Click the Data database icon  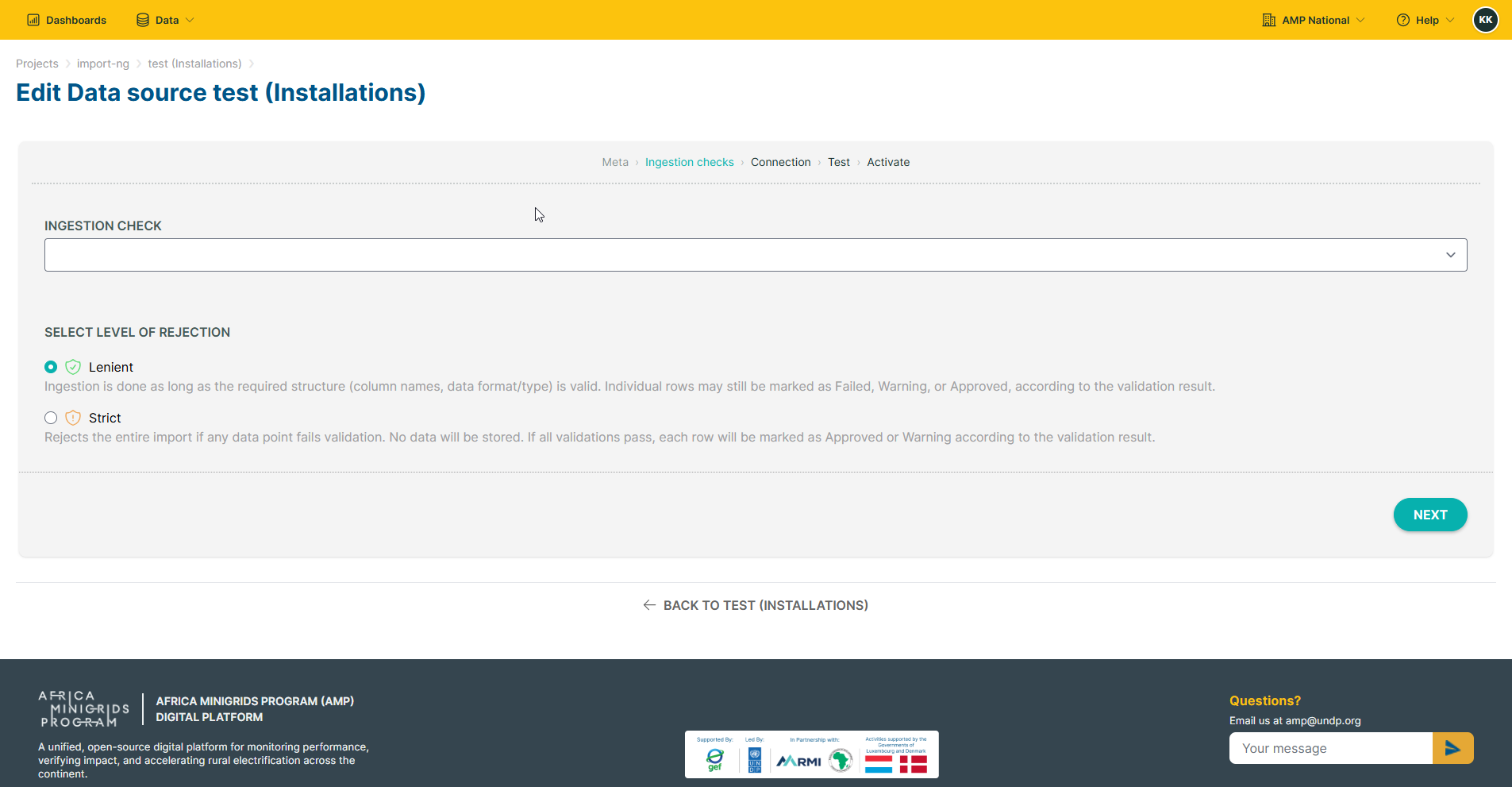click(x=143, y=20)
